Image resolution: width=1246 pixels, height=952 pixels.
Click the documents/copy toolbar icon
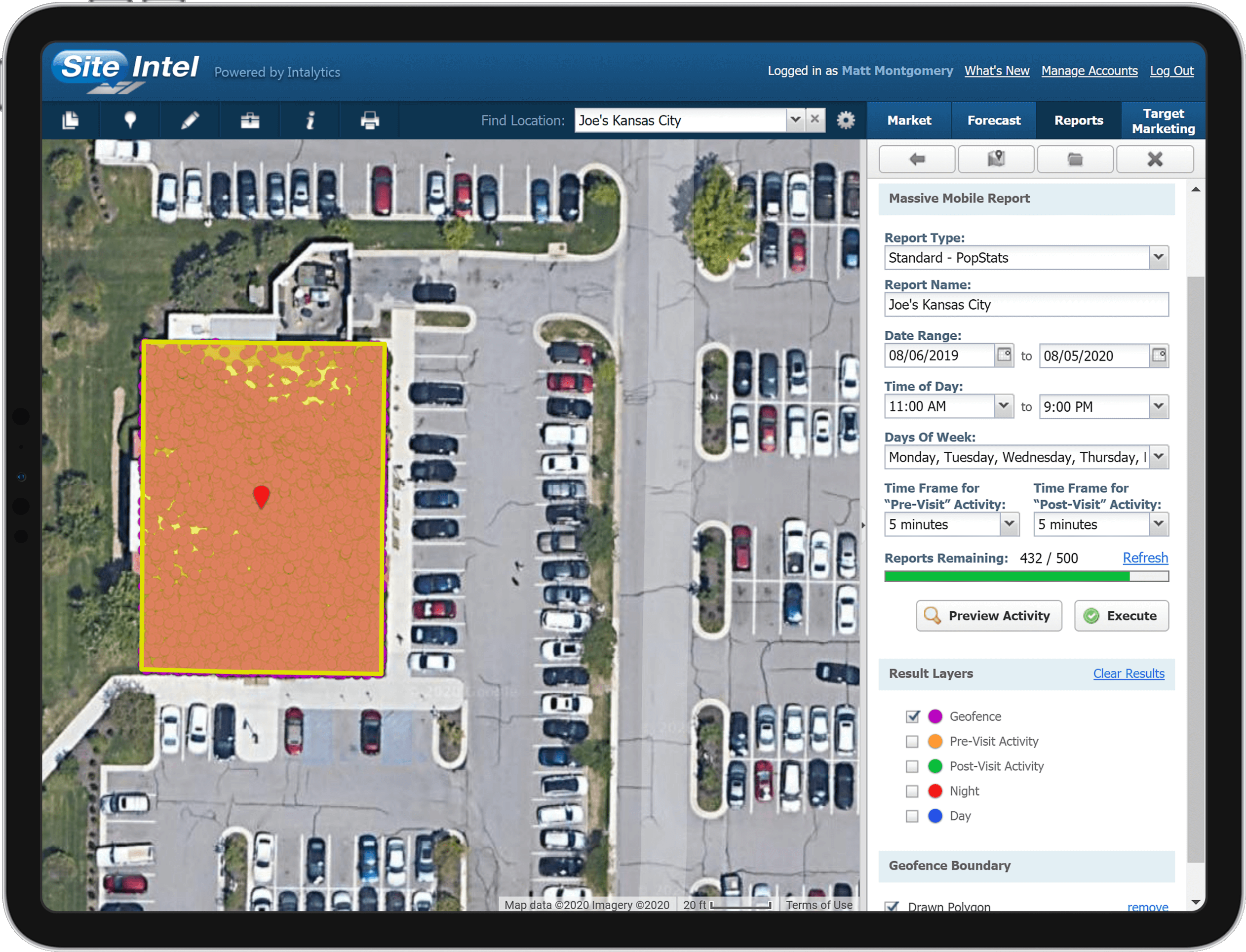point(71,120)
